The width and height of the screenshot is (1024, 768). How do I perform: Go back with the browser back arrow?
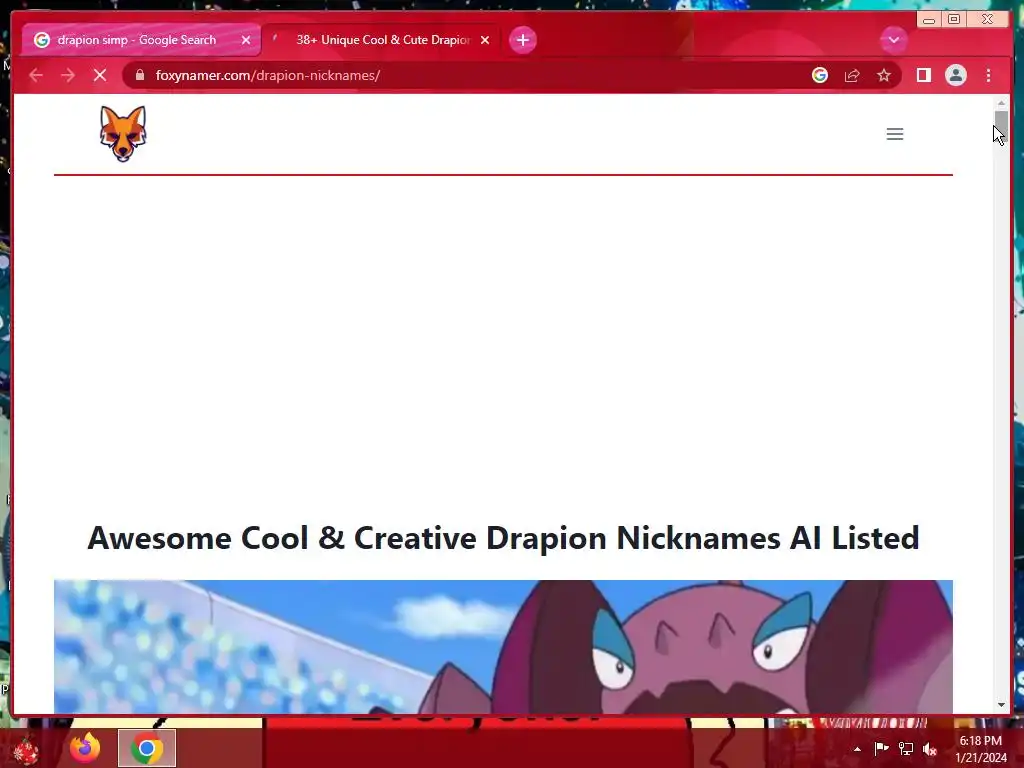click(36, 75)
